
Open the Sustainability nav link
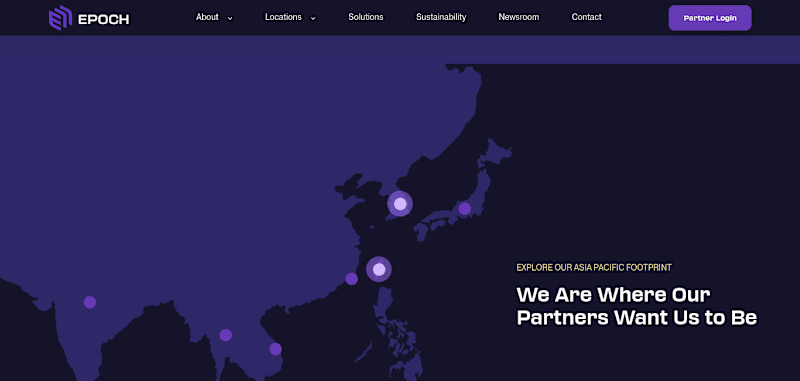[441, 17]
